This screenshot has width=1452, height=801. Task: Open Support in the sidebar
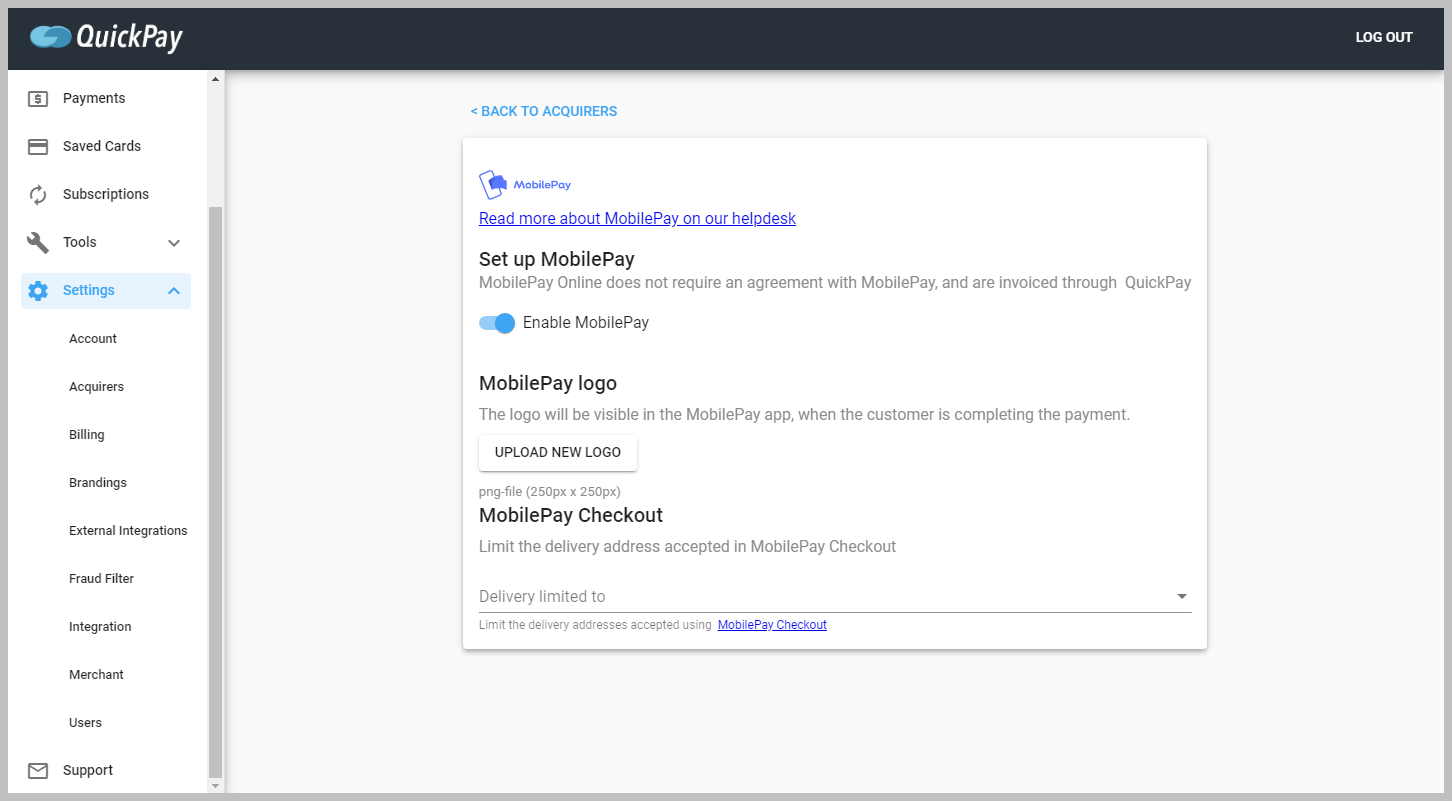pos(106,770)
